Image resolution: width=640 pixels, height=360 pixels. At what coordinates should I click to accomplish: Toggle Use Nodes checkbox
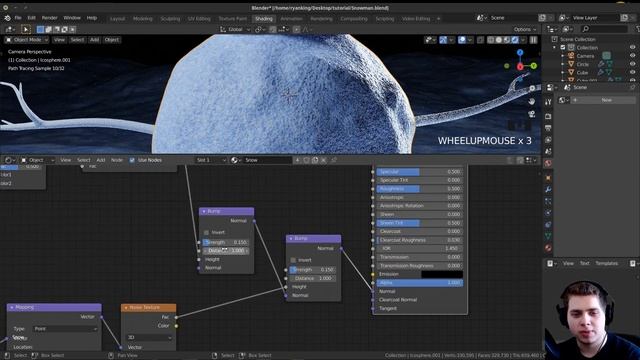coord(132,160)
